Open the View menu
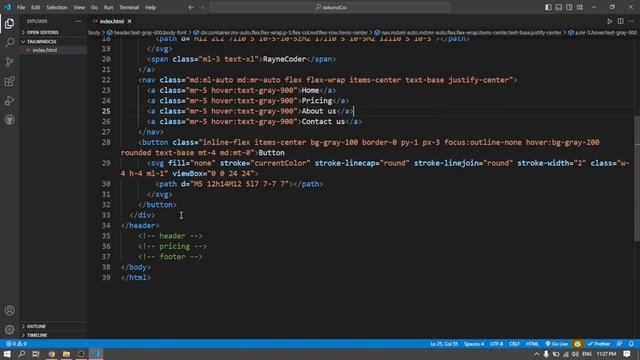Viewport: 640px width, 360px height. [x=79, y=7]
